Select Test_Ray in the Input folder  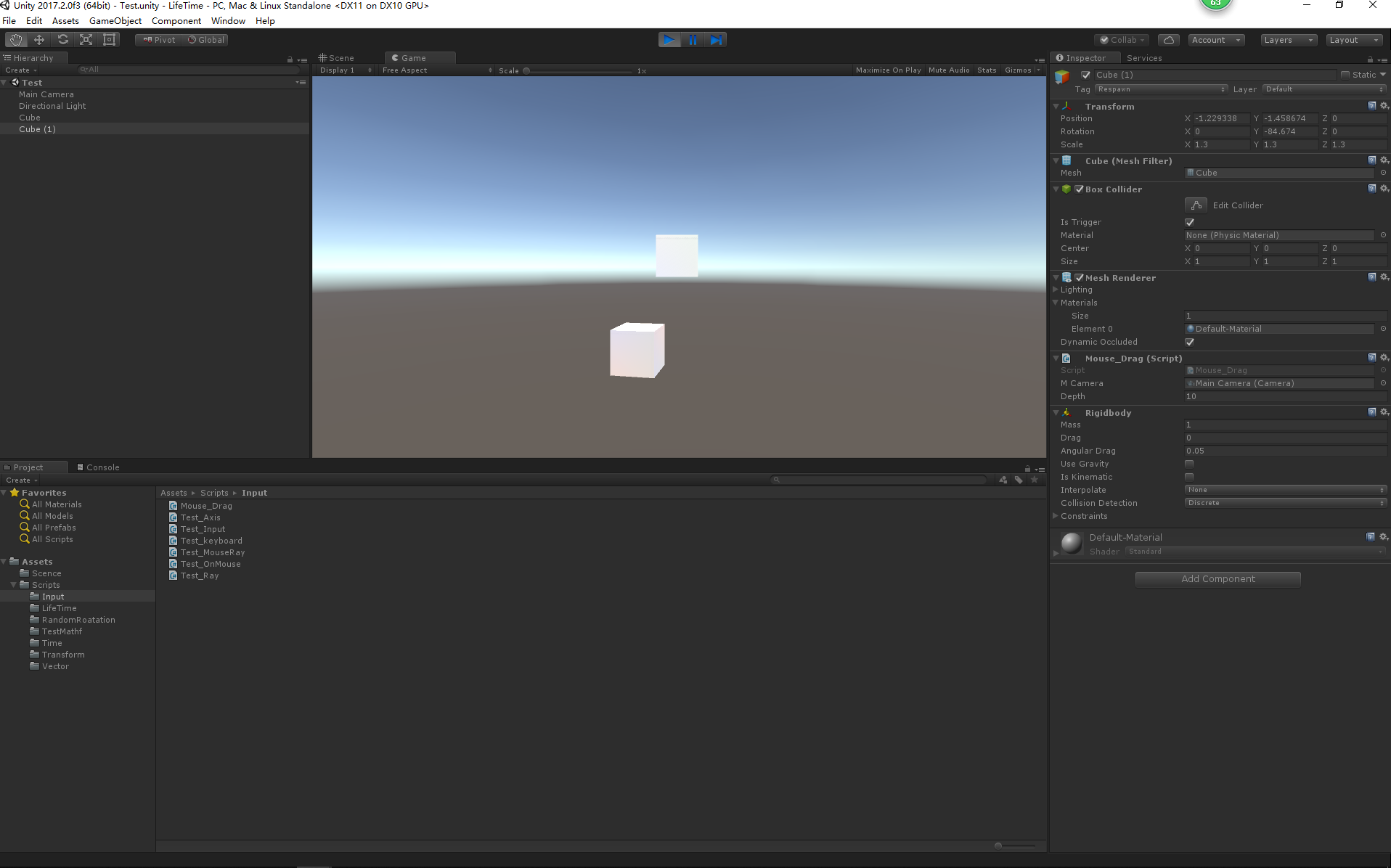tap(200, 576)
